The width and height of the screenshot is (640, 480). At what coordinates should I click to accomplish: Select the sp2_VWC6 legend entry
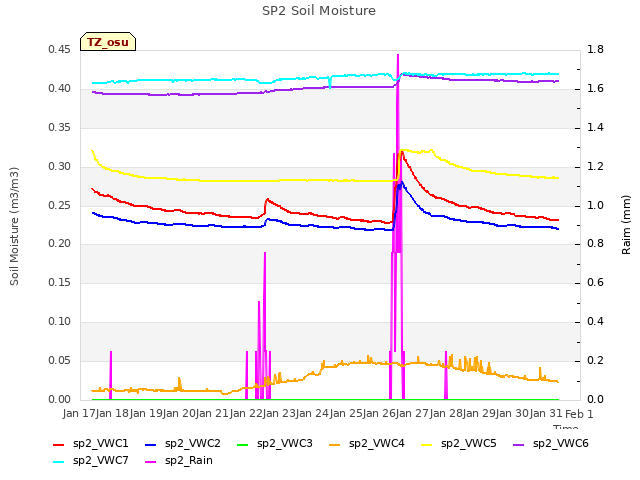click(551, 444)
